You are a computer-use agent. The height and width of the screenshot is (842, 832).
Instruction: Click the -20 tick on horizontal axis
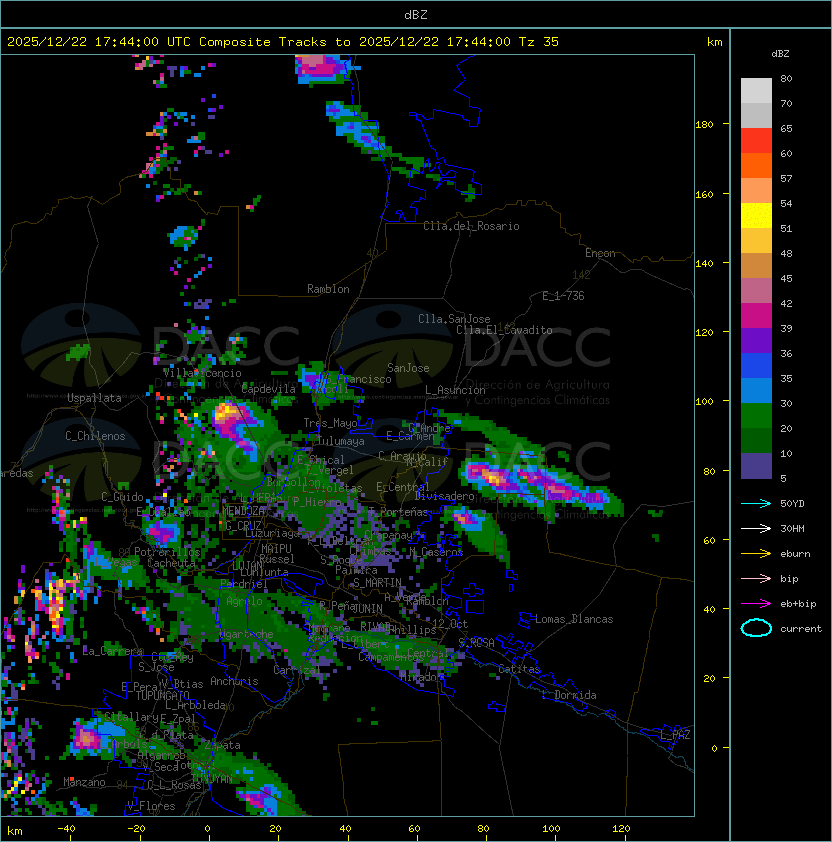click(136, 829)
